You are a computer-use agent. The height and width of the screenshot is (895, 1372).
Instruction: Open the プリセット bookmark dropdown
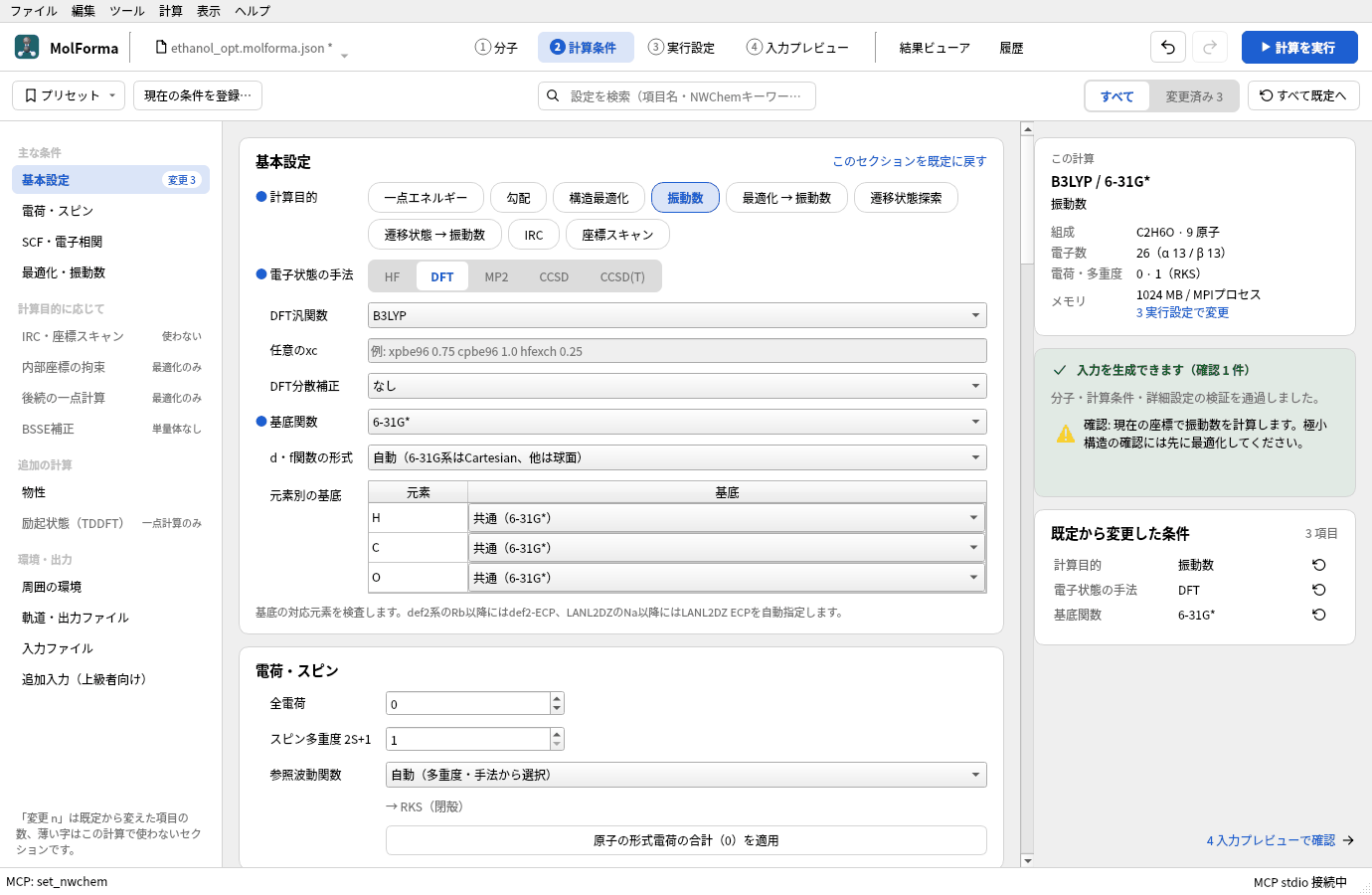pyautogui.click(x=69, y=95)
